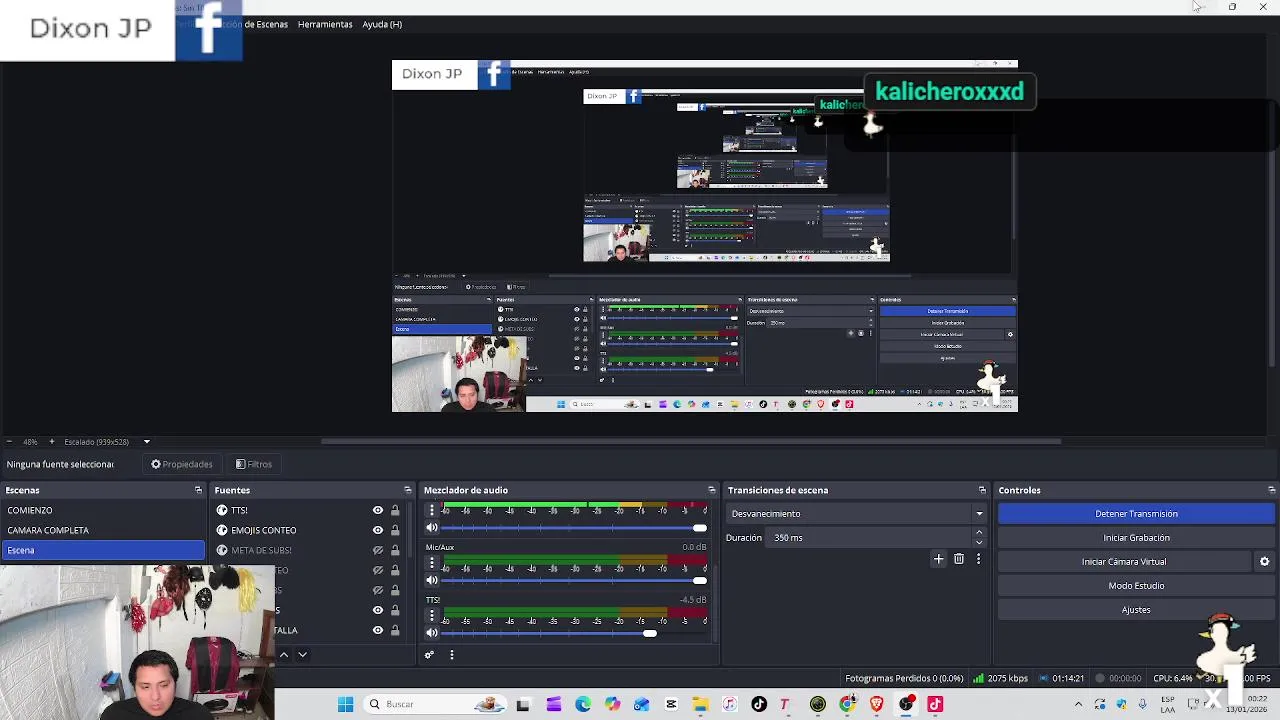
Task: Open advanced audio properties gear icon
Action: [x=429, y=655]
